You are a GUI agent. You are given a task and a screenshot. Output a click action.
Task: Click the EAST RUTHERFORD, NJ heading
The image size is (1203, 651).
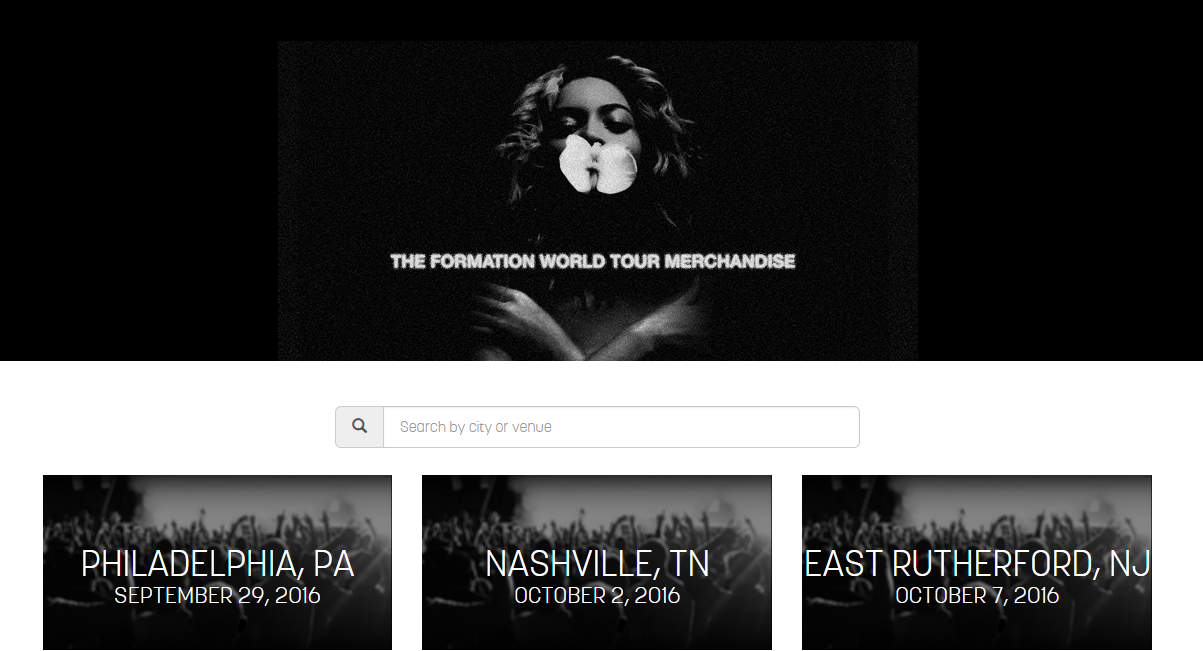977,563
